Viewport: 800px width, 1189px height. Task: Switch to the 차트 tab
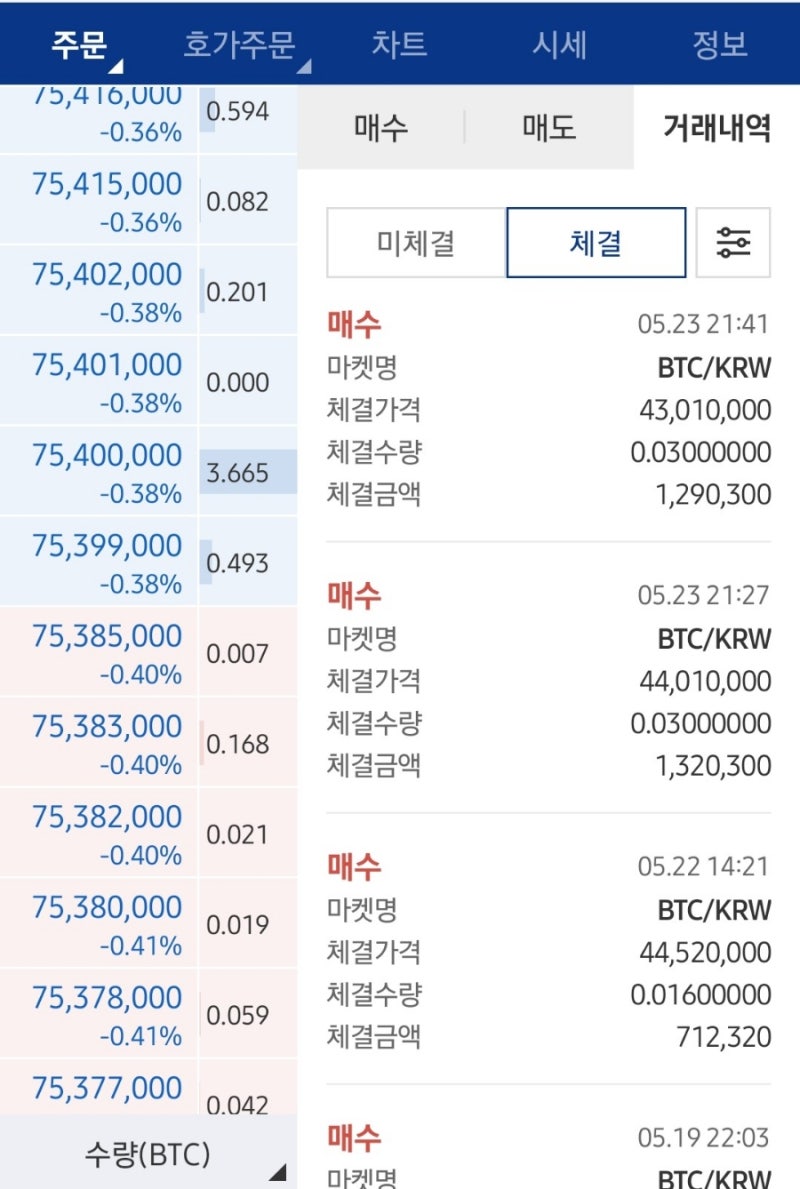pyautogui.click(x=399, y=43)
